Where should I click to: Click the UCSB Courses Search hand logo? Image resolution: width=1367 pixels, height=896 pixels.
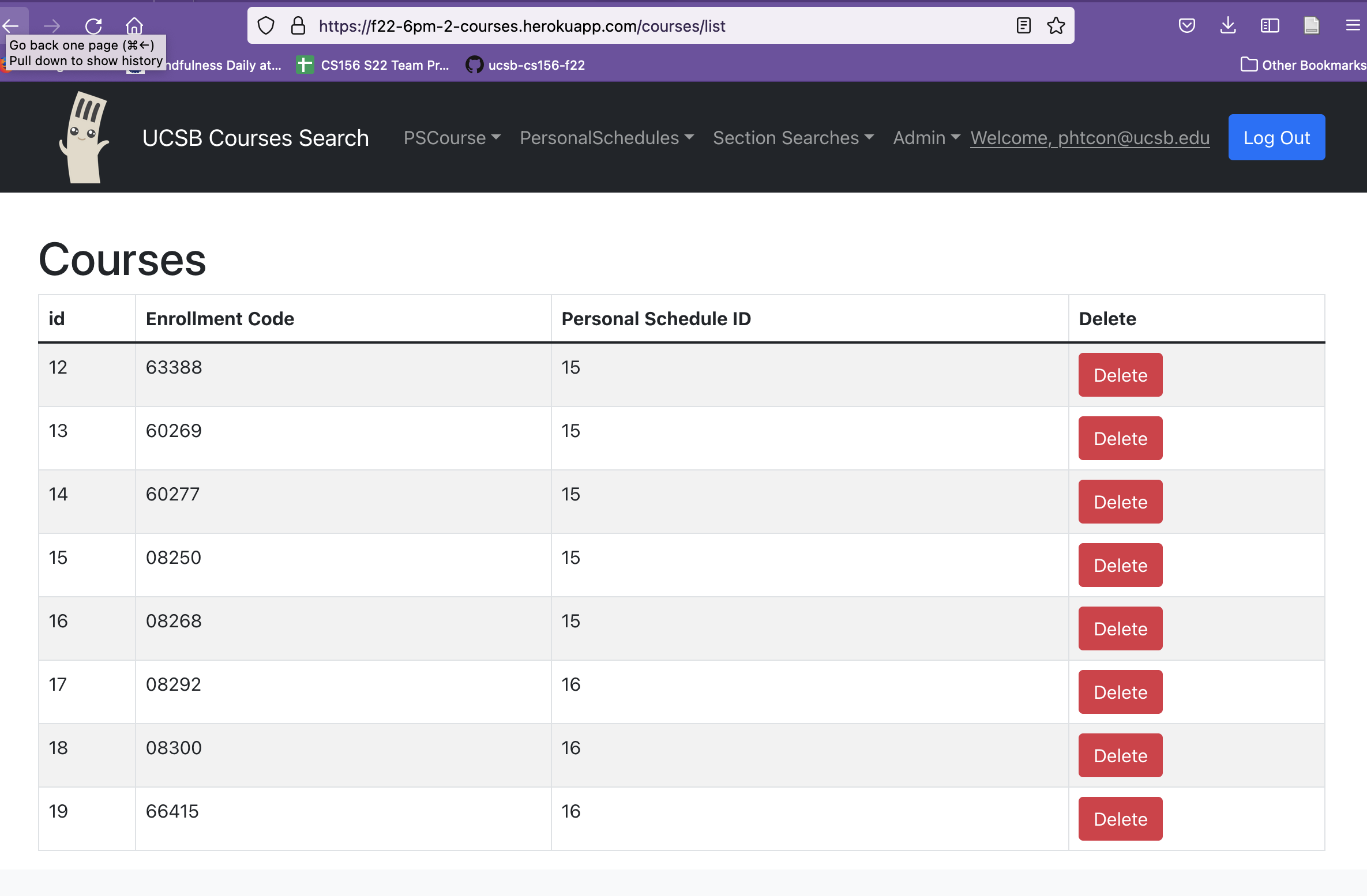[85, 137]
